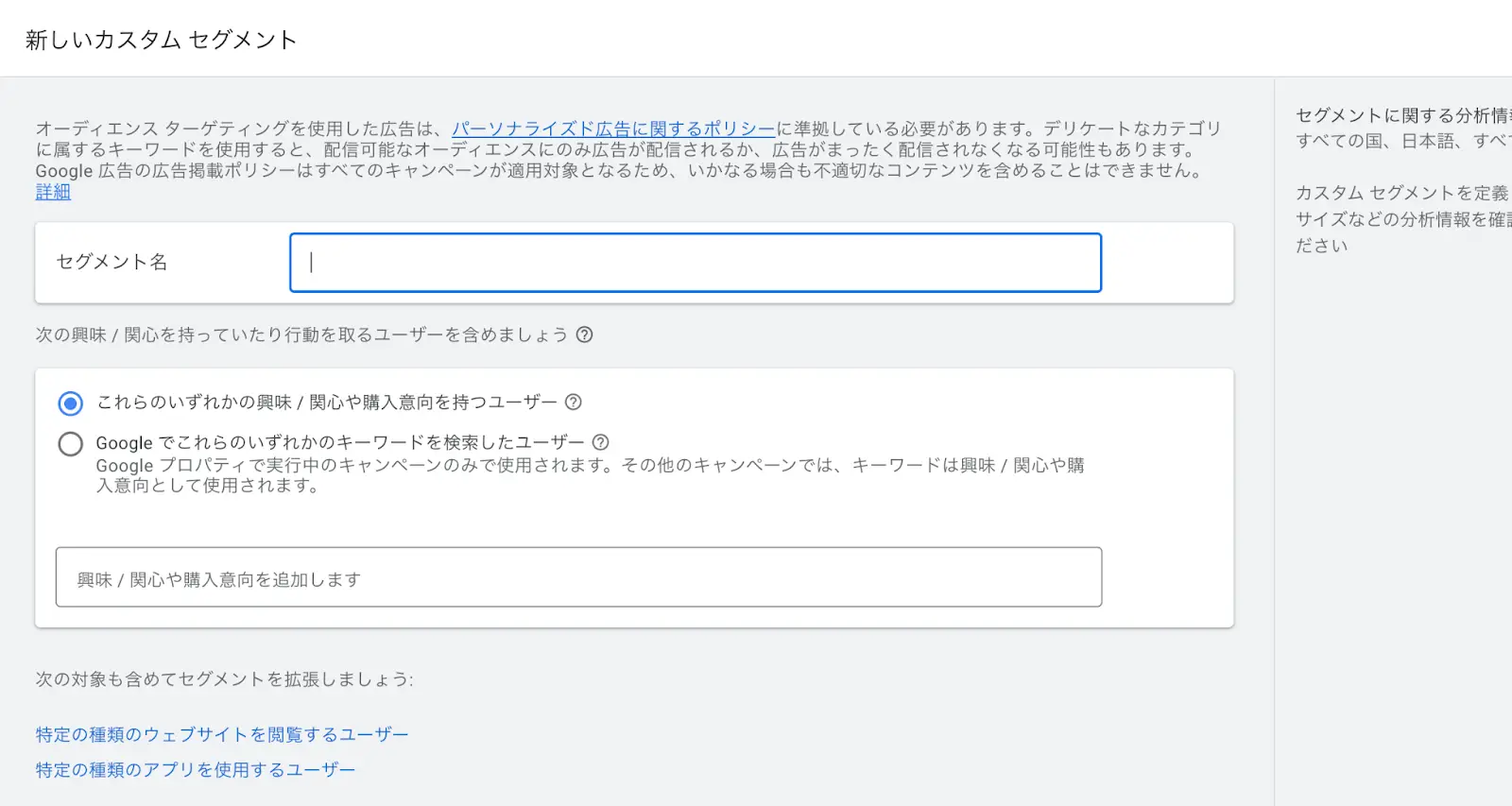1512x806 pixels.
Task: Click the 興味 / 関心や購入意向を追加します field
Action: [x=578, y=577]
